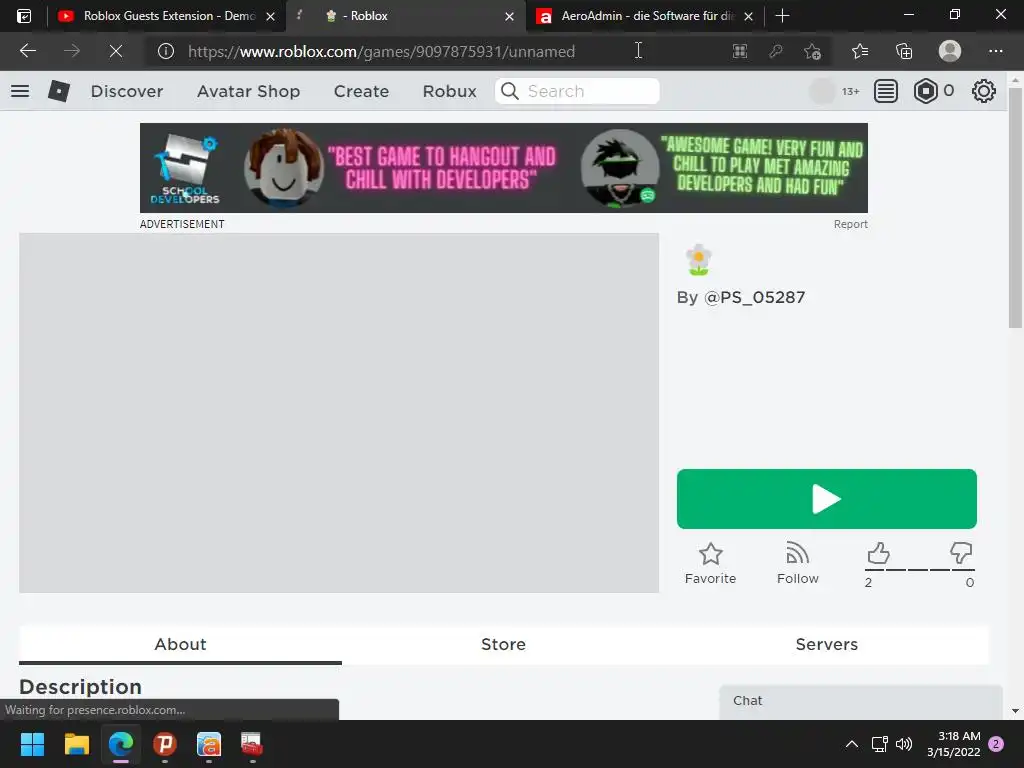
Task: Click the School Developers advertisement banner
Action: [x=504, y=168]
